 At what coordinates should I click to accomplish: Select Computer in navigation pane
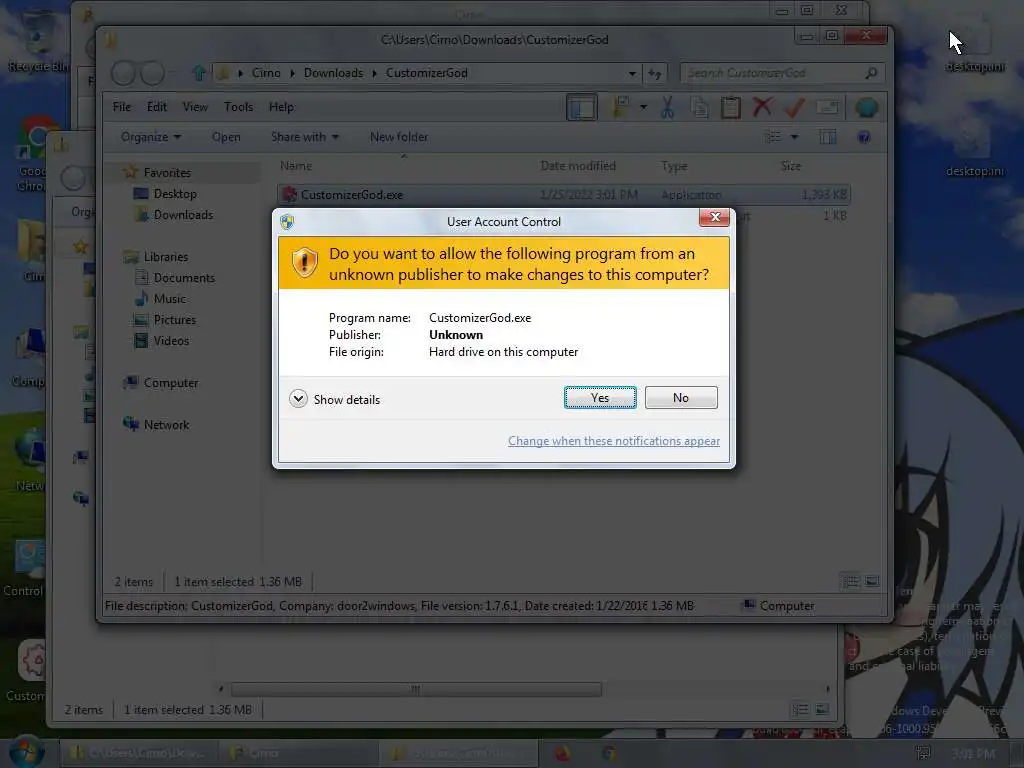(170, 383)
